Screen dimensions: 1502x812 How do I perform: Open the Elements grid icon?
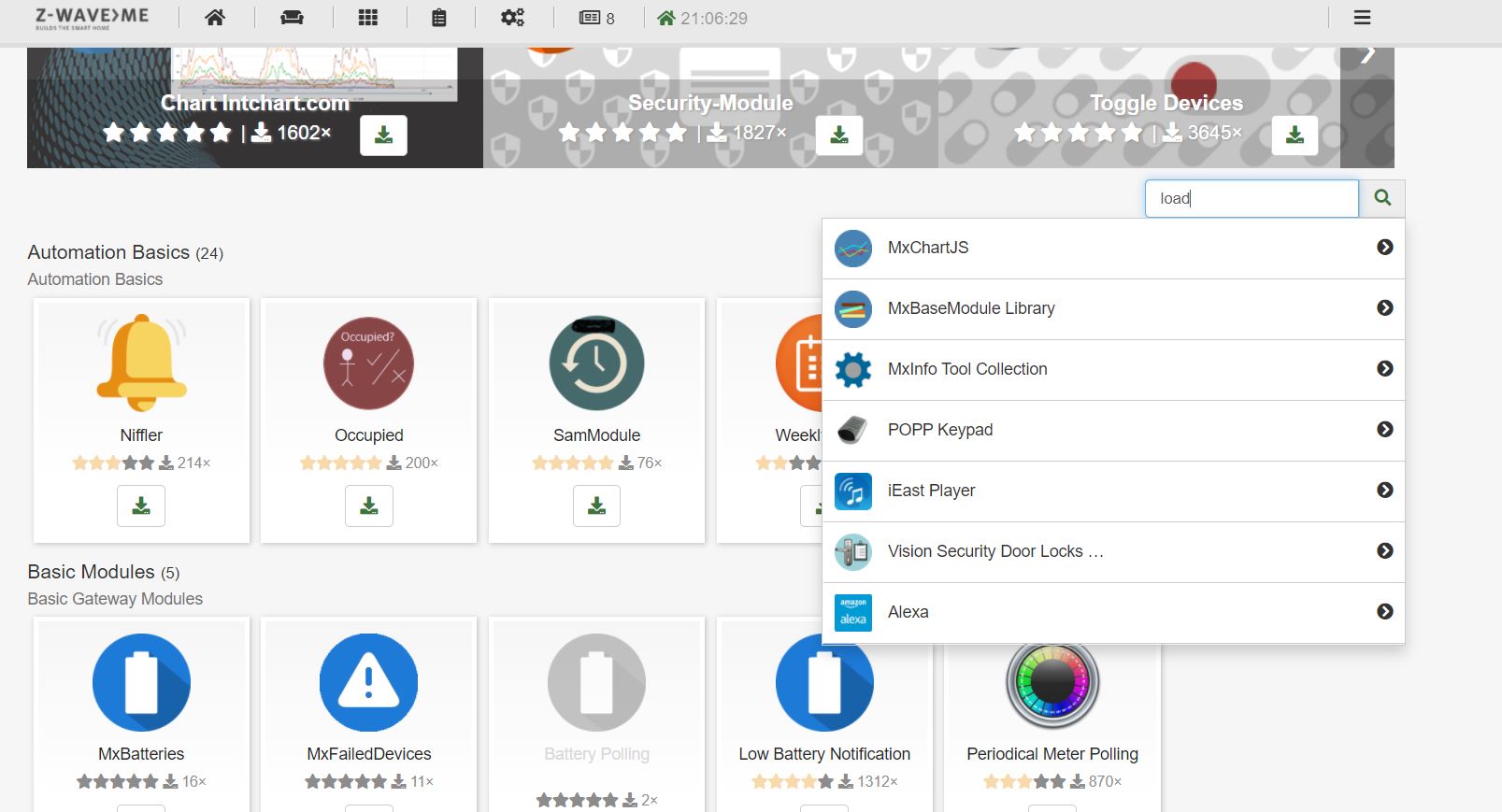pyautogui.click(x=368, y=18)
